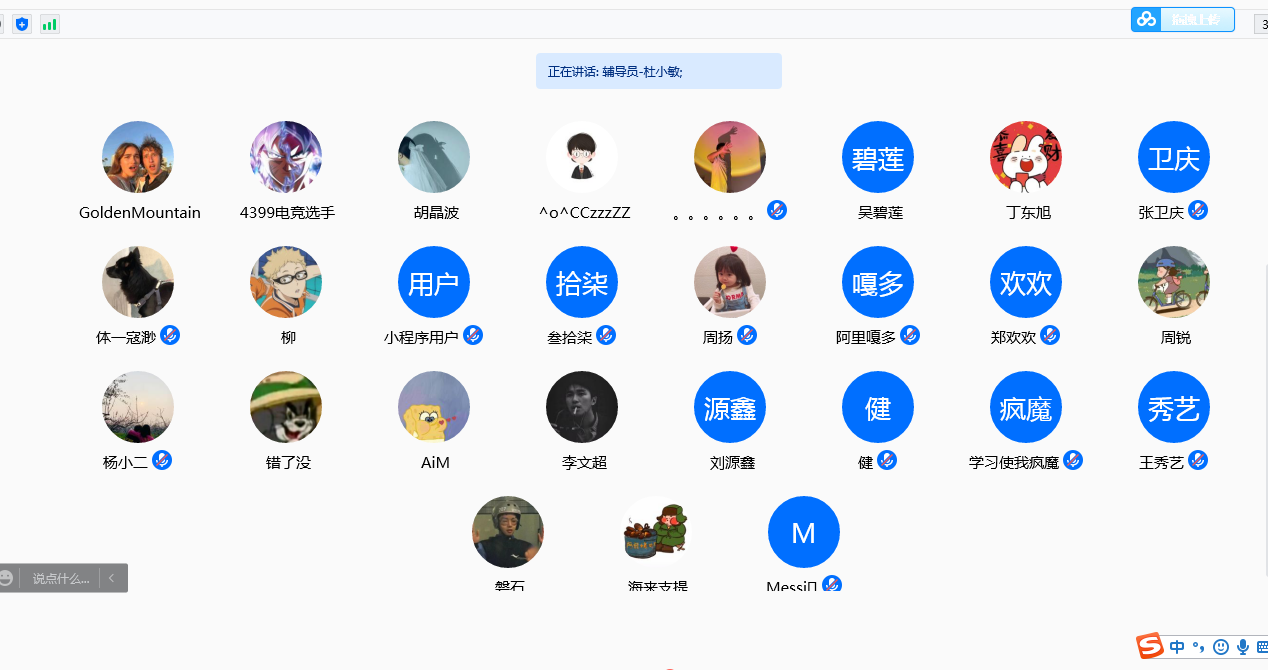The image size is (1268, 670).
Task: Click the cloud upload button at top right
Action: coord(1182,19)
